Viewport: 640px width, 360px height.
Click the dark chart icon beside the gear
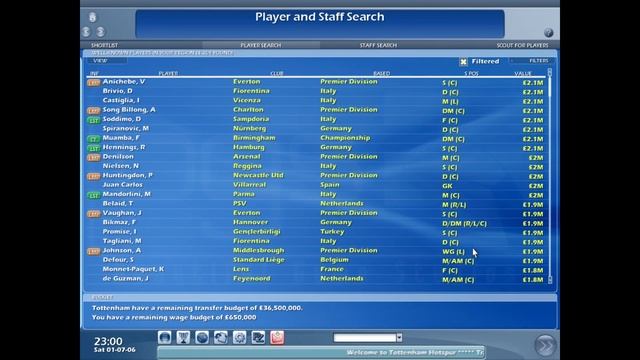pos(258,338)
